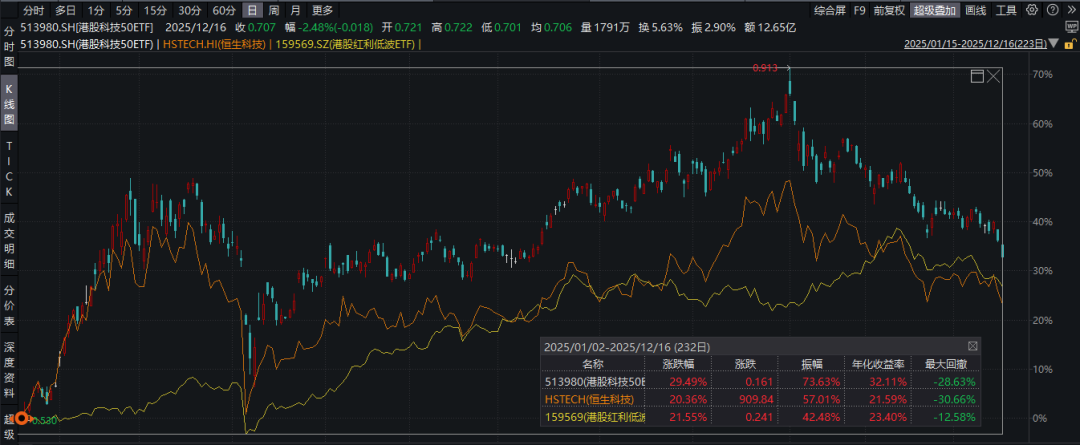Screen dimensions: 1080x445
Task: Open the 前复权 adjustment option
Action: [x=889, y=10]
